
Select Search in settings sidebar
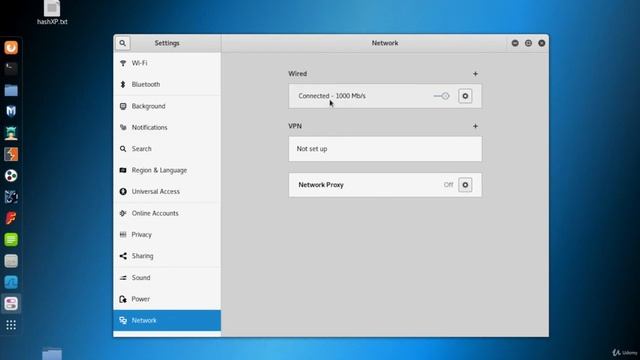pyautogui.click(x=167, y=149)
